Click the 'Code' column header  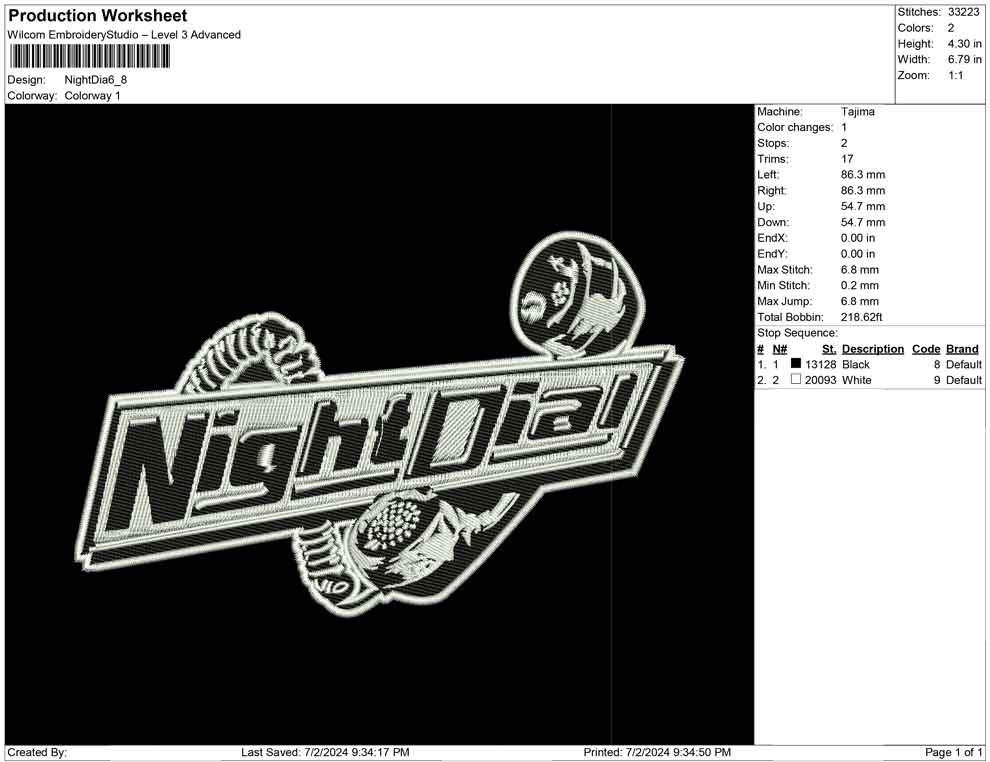(x=926, y=349)
